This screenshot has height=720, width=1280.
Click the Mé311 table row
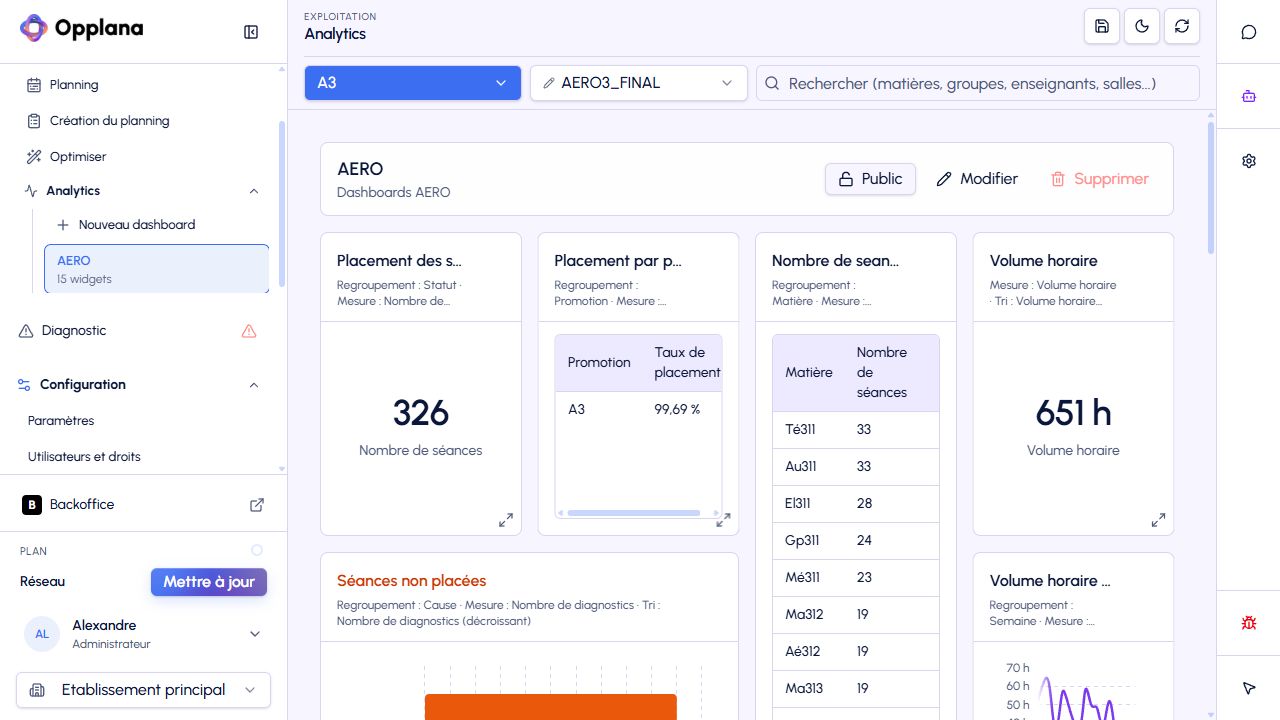pyautogui.click(x=856, y=578)
